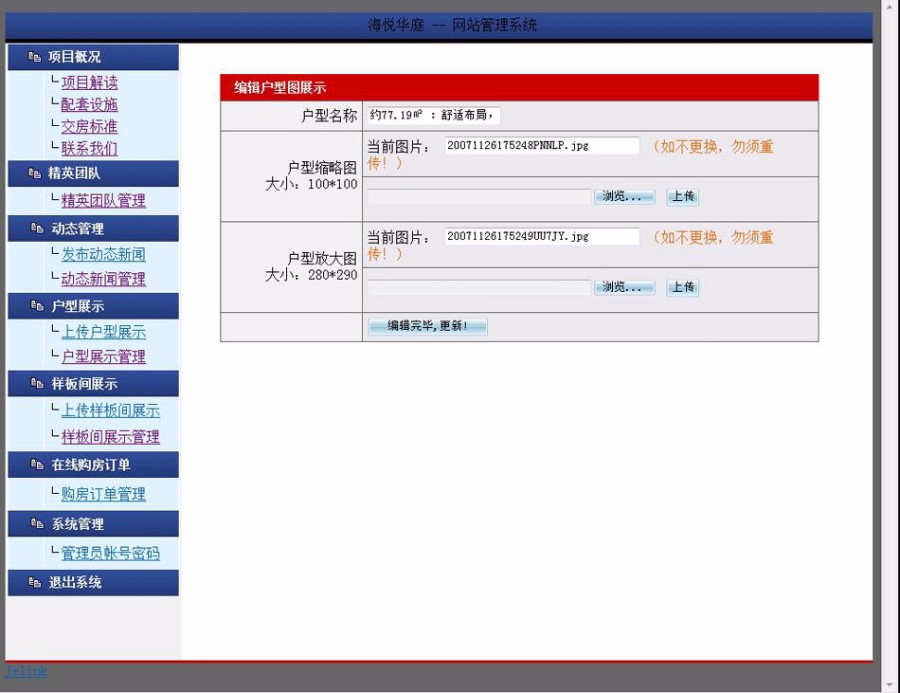Click thumbnail current image filename field
This screenshot has width=900, height=693.
[x=542, y=146]
